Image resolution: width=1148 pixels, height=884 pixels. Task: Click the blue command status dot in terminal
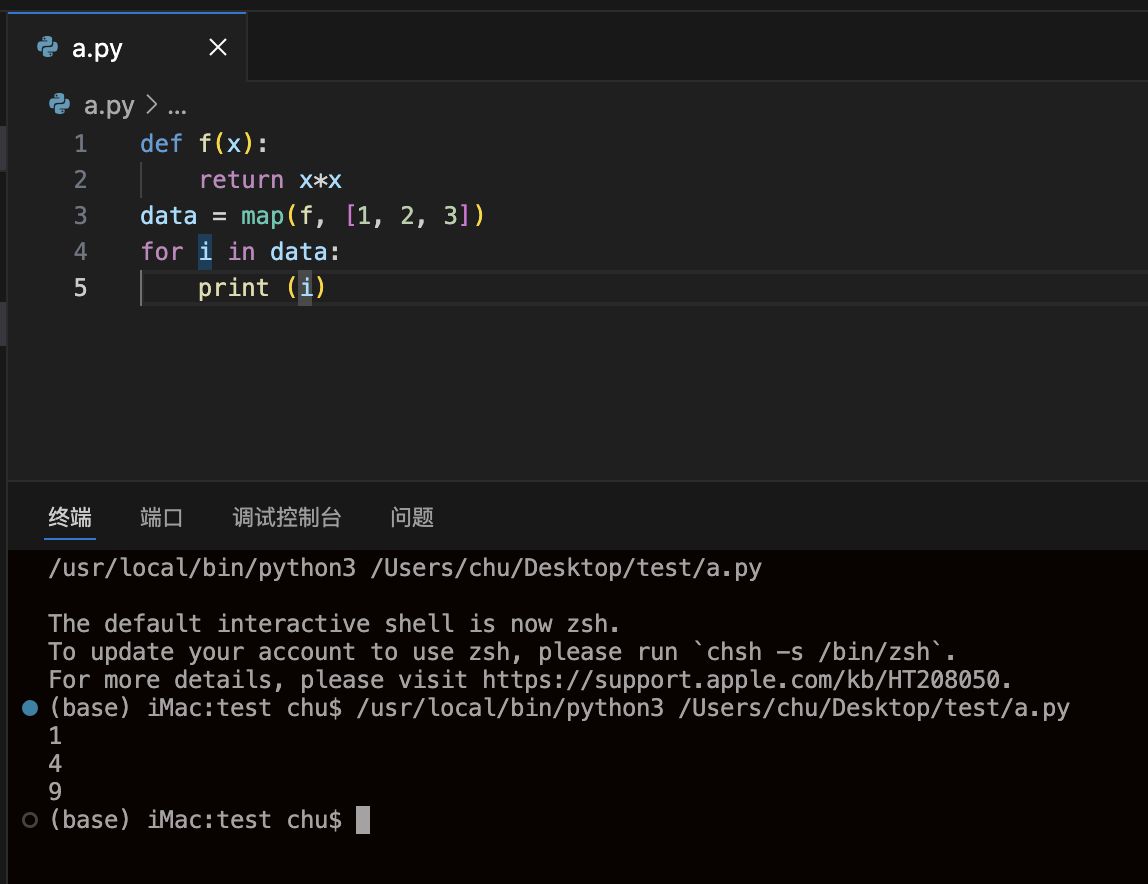[x=29, y=708]
